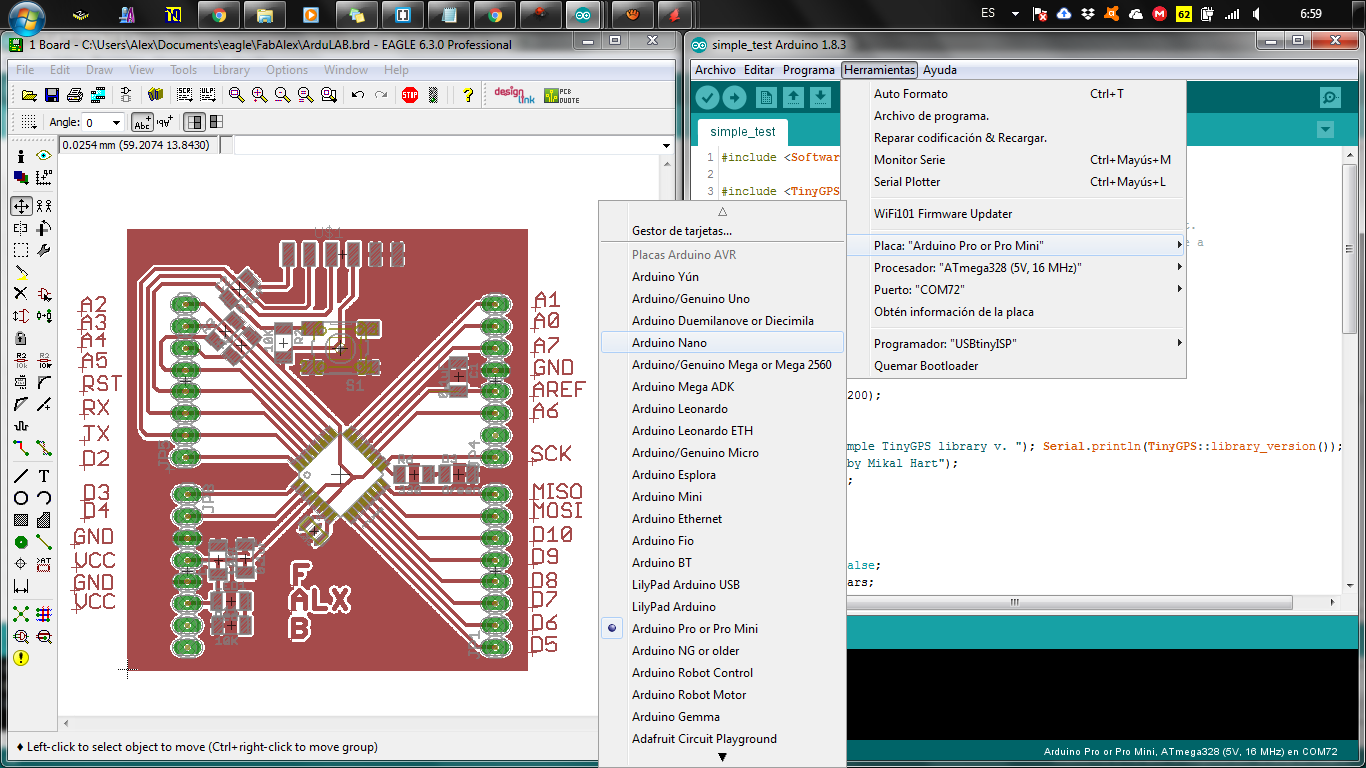Choose Arduino Nano from the board list
This screenshot has width=1366, height=768.
pyautogui.click(x=722, y=342)
